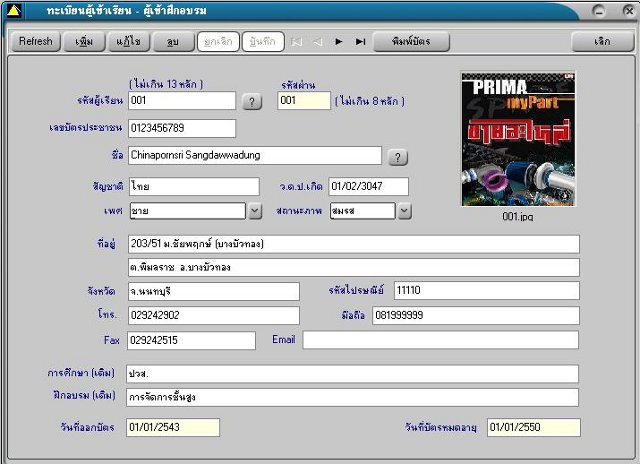
Task: Click the บันทึก (save) button
Action: pyautogui.click(x=263, y=42)
